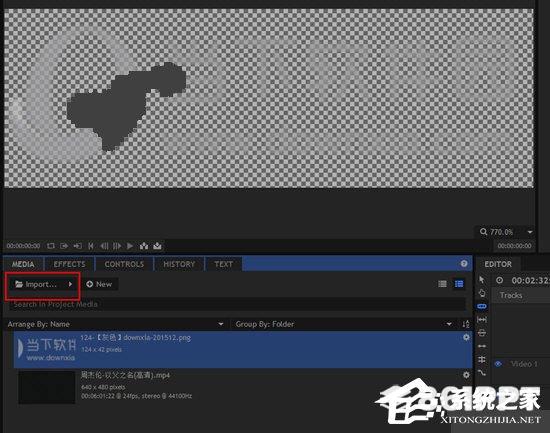Switch to the EFFECTS tab
Viewport: 550px width, 433px height.
tap(69, 264)
